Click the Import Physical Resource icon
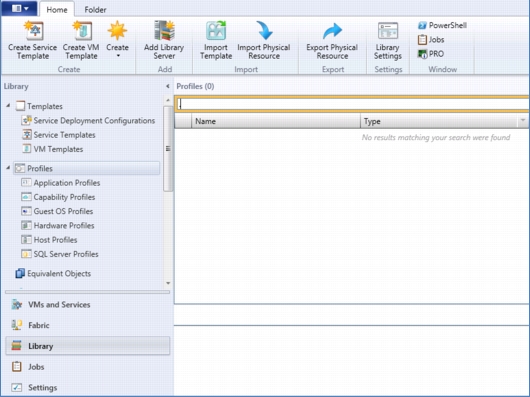The height and width of the screenshot is (397, 530). coord(264,31)
